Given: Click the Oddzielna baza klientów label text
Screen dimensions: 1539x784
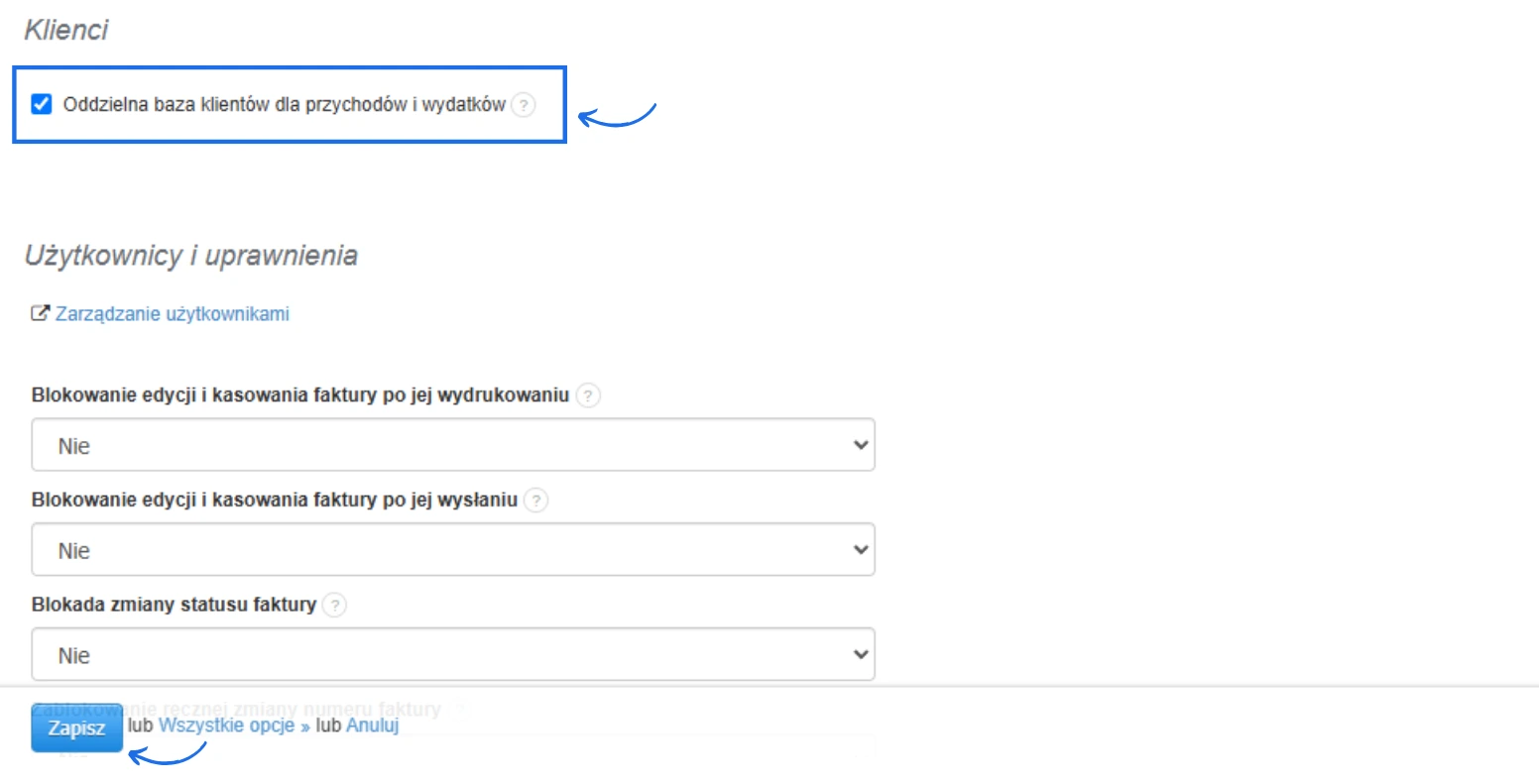Looking at the screenshot, I should [x=284, y=104].
